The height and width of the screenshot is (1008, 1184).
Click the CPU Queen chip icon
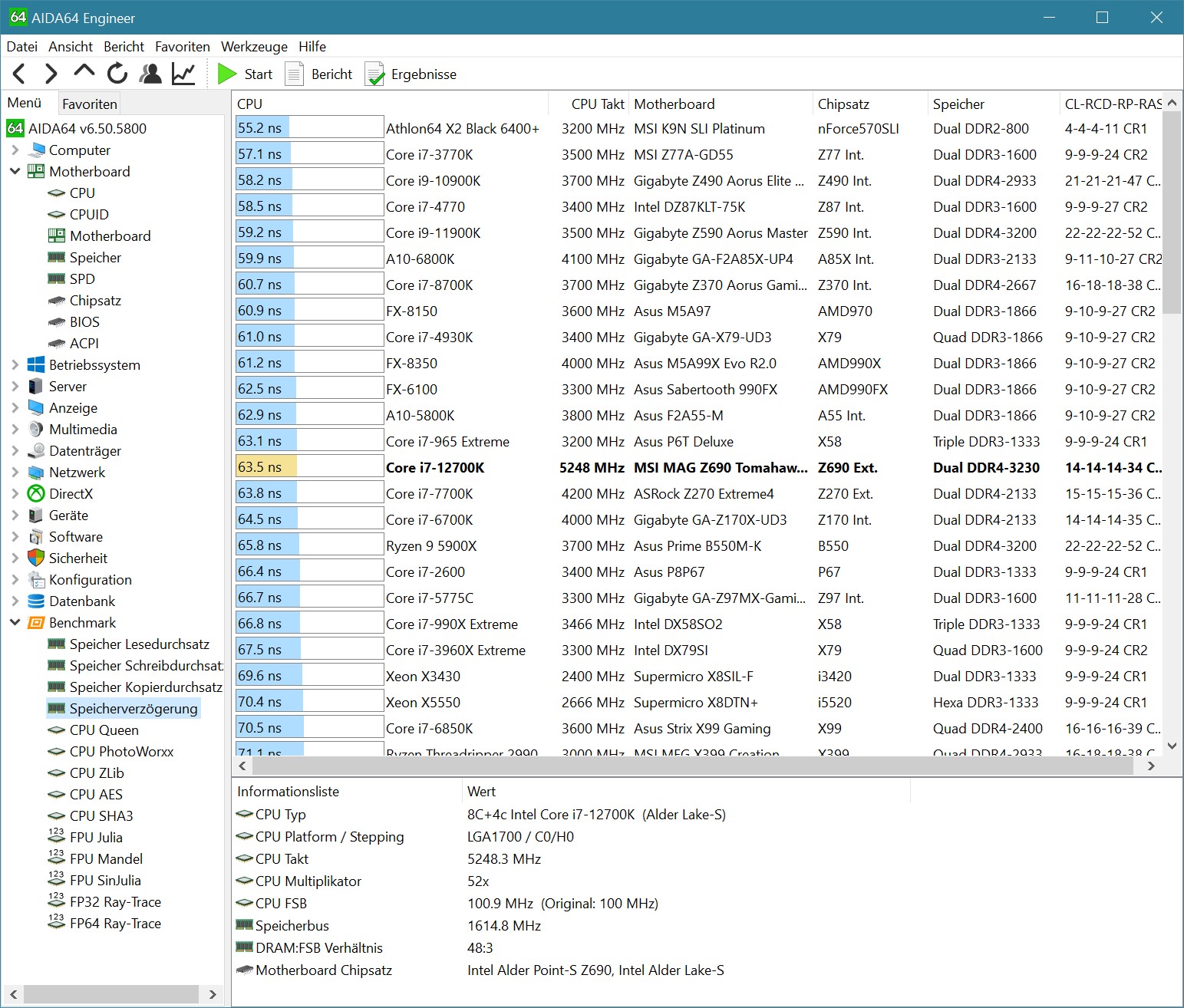pyautogui.click(x=57, y=730)
